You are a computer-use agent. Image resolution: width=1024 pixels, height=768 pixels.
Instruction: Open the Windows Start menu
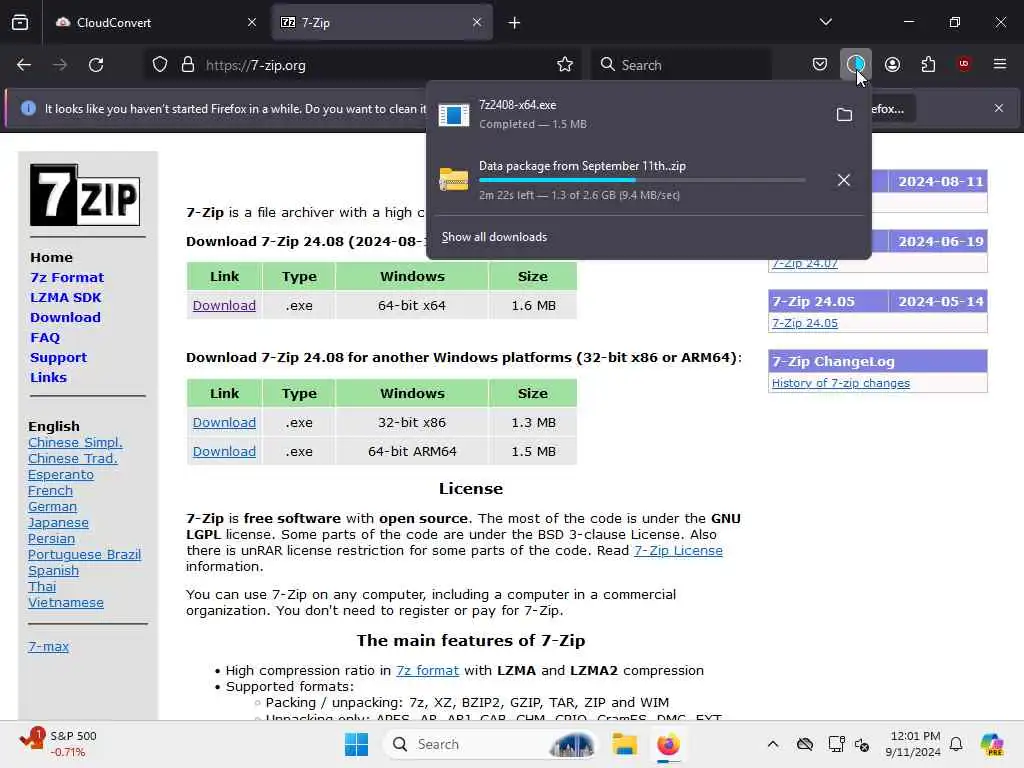pyautogui.click(x=357, y=744)
